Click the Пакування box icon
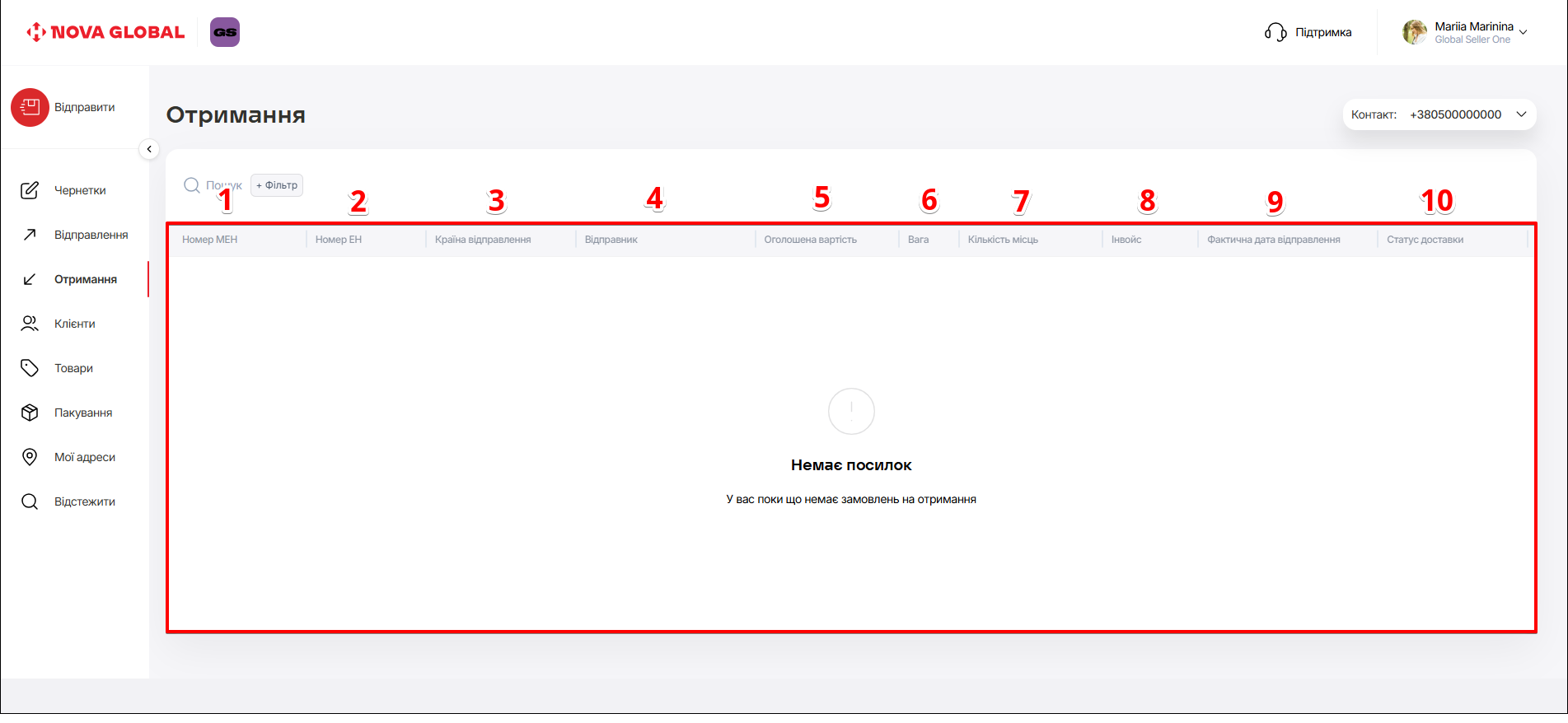This screenshot has height=723, width=1568. pyautogui.click(x=30, y=413)
